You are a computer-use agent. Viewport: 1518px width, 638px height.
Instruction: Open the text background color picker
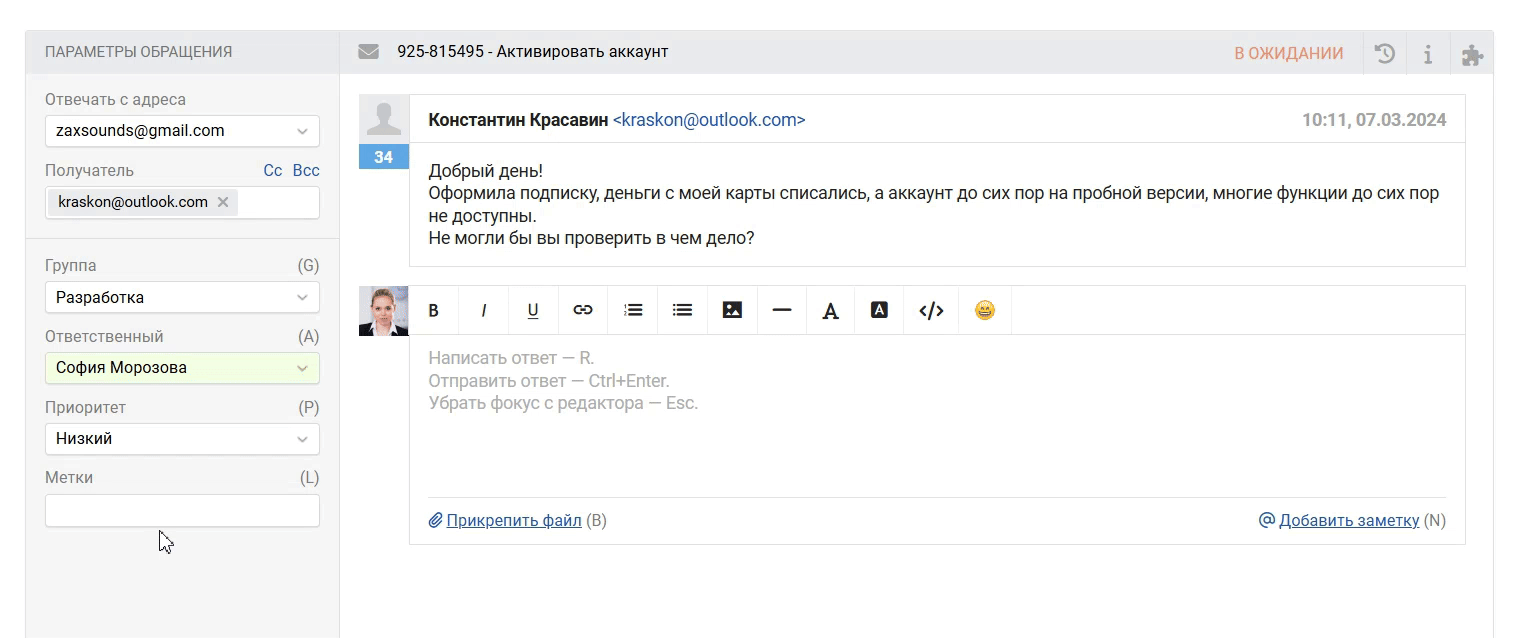click(879, 310)
